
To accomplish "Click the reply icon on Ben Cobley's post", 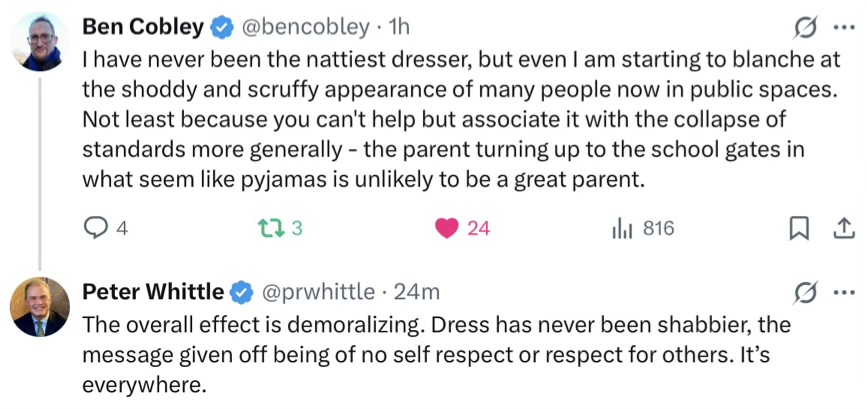I will click(x=95, y=229).
